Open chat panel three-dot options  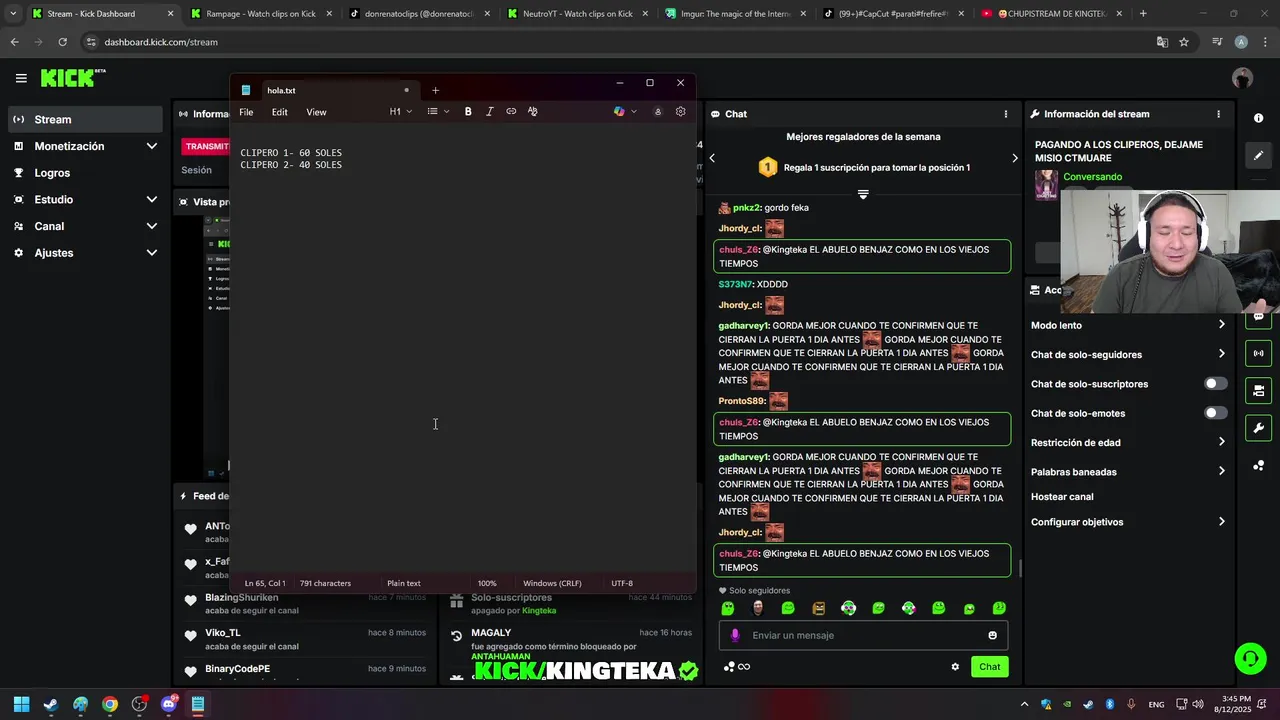click(x=1006, y=114)
